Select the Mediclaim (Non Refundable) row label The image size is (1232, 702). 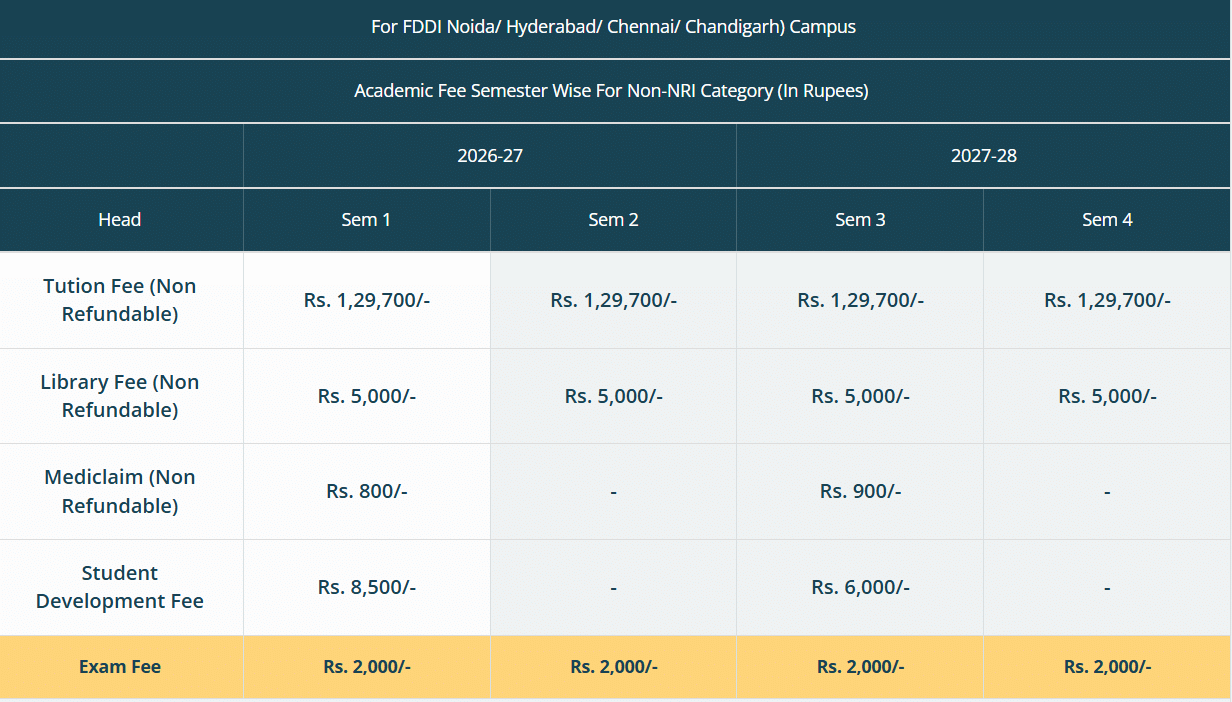click(120, 491)
